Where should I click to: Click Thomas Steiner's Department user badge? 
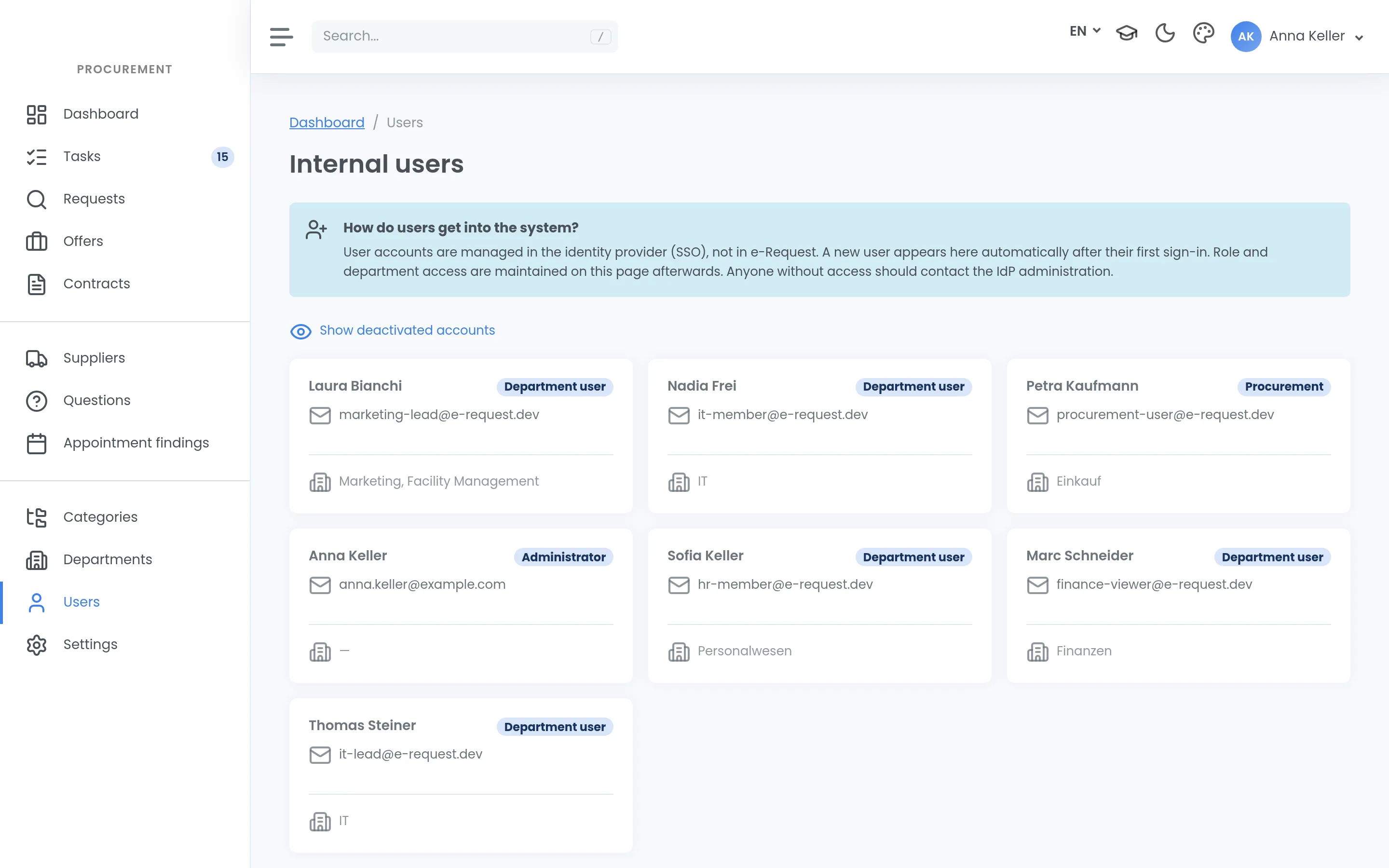click(x=555, y=726)
